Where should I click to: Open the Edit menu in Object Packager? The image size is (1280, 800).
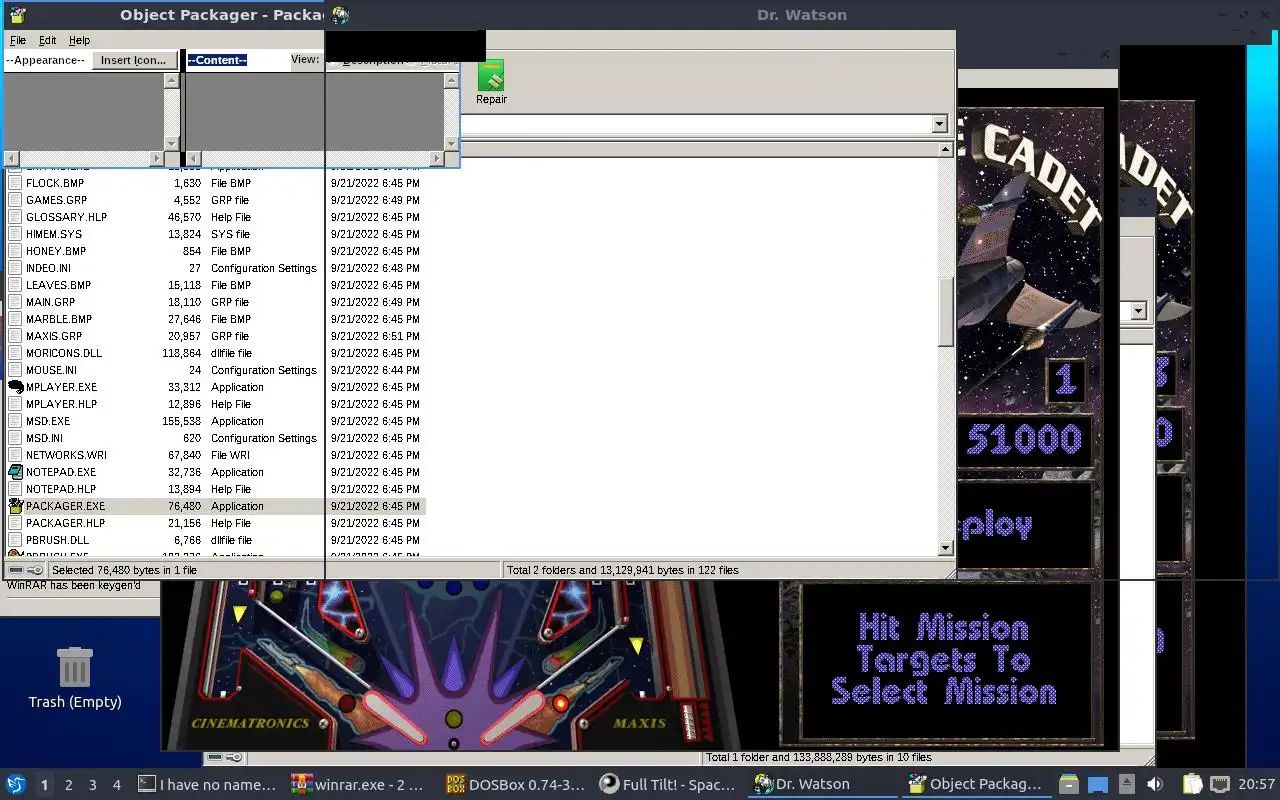click(47, 40)
